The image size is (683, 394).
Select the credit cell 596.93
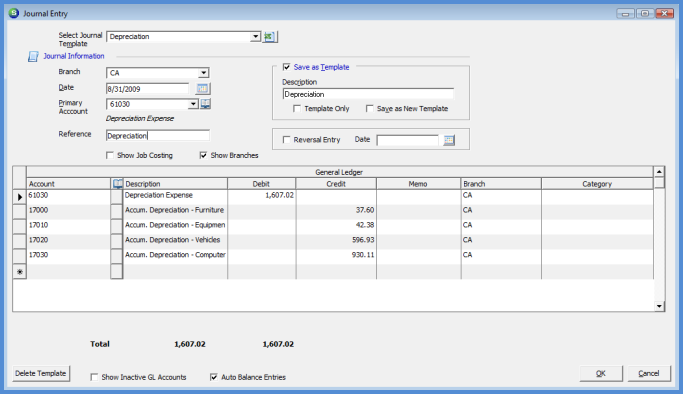point(336,242)
